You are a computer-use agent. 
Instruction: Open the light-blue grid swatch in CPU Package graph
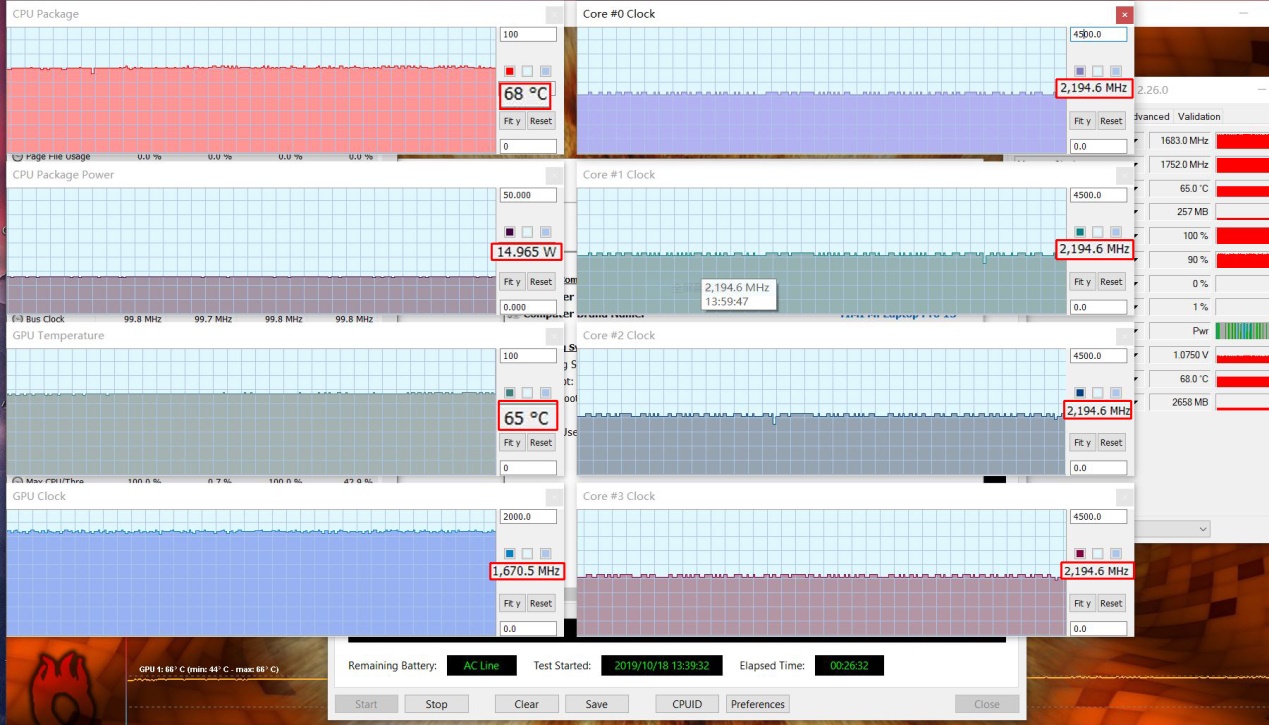click(x=545, y=71)
